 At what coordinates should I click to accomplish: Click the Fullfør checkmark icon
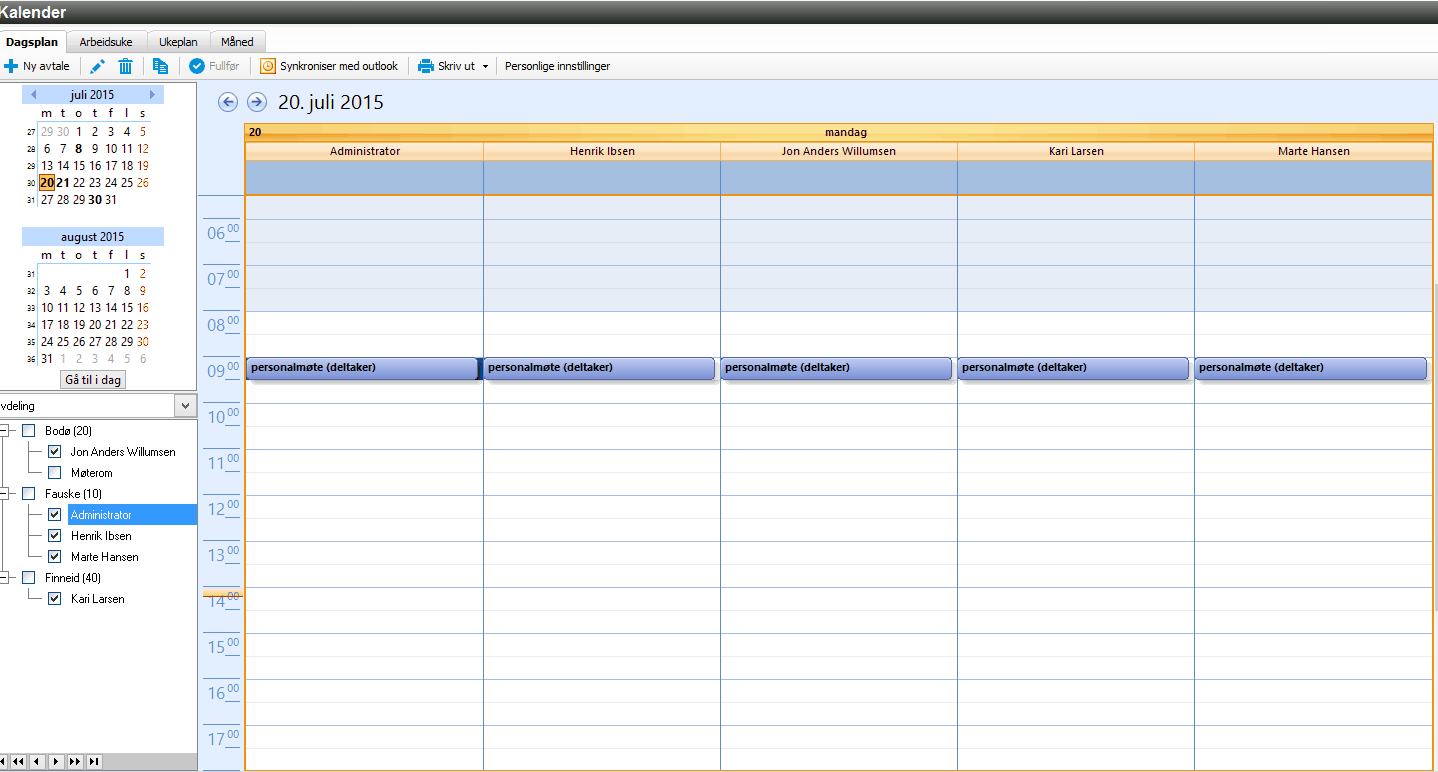coord(197,66)
